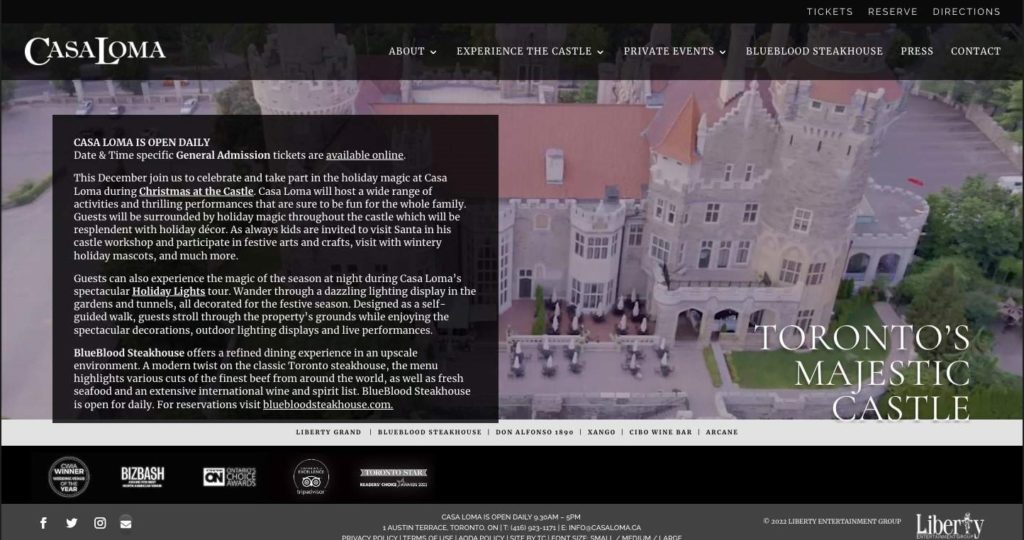This screenshot has height=540, width=1024.
Task: Open the Twitter icon in footer
Action: click(72, 523)
